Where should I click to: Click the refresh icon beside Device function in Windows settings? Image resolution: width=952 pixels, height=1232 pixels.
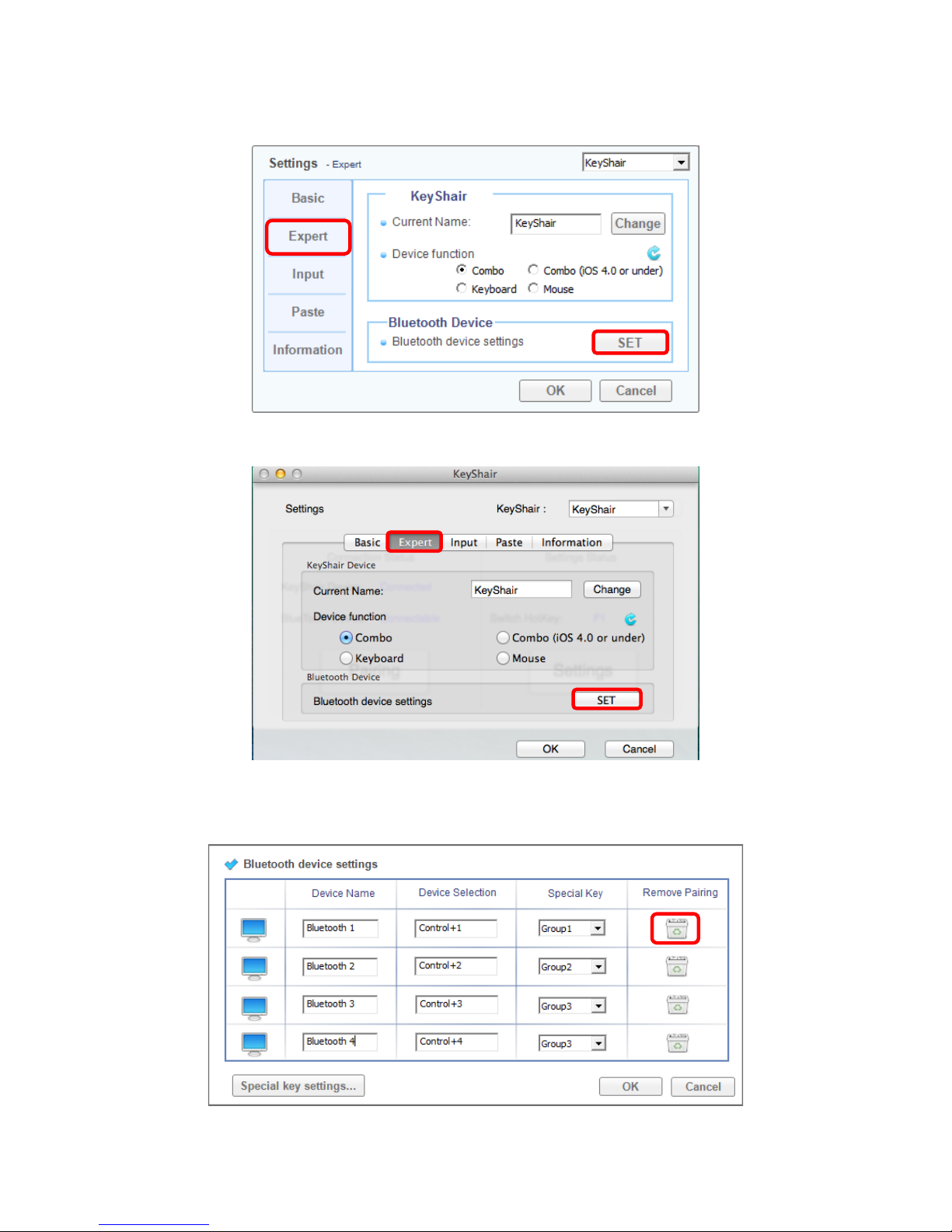(654, 253)
